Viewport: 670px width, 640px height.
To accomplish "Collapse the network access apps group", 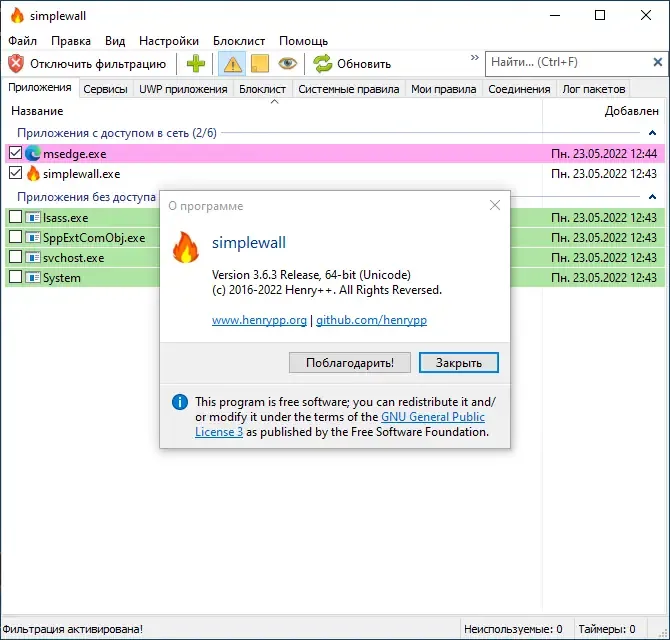I will pos(652,133).
